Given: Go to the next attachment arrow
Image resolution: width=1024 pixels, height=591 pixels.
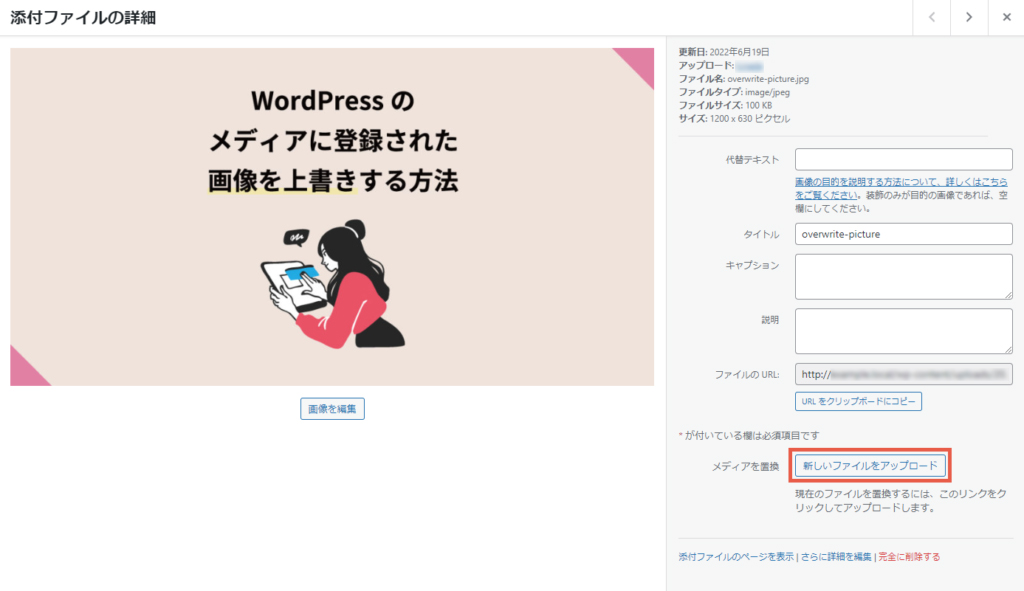Looking at the screenshot, I should (x=968, y=18).
